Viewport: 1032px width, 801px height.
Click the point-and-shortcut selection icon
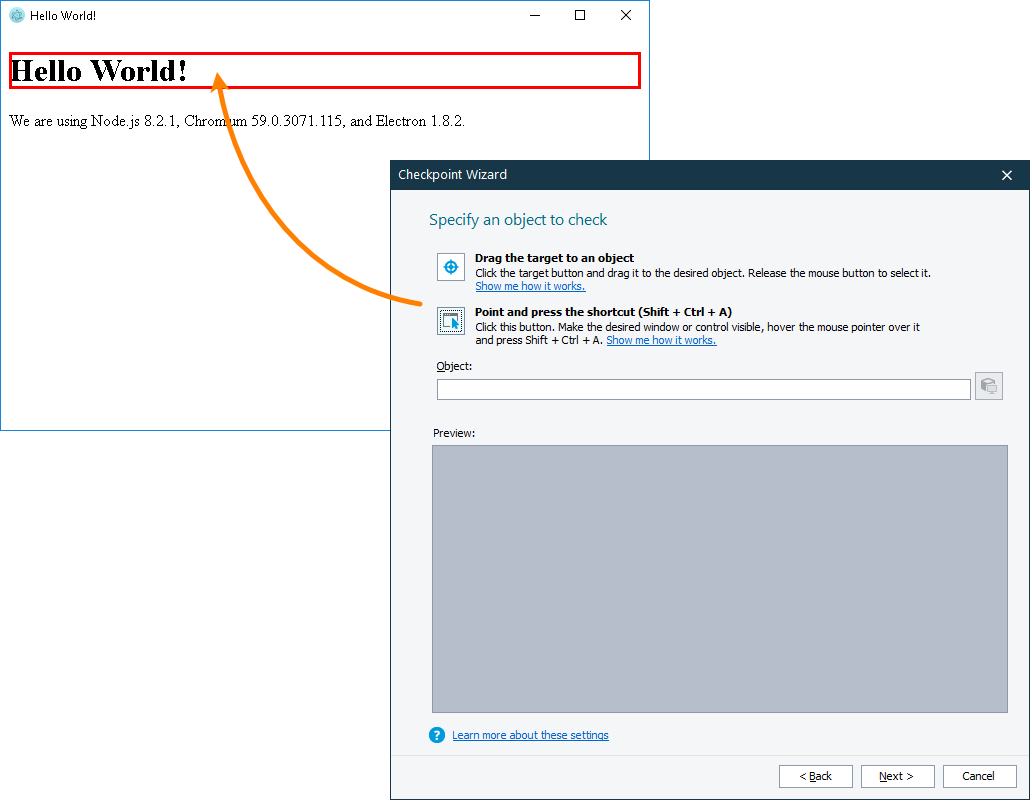pos(450,321)
